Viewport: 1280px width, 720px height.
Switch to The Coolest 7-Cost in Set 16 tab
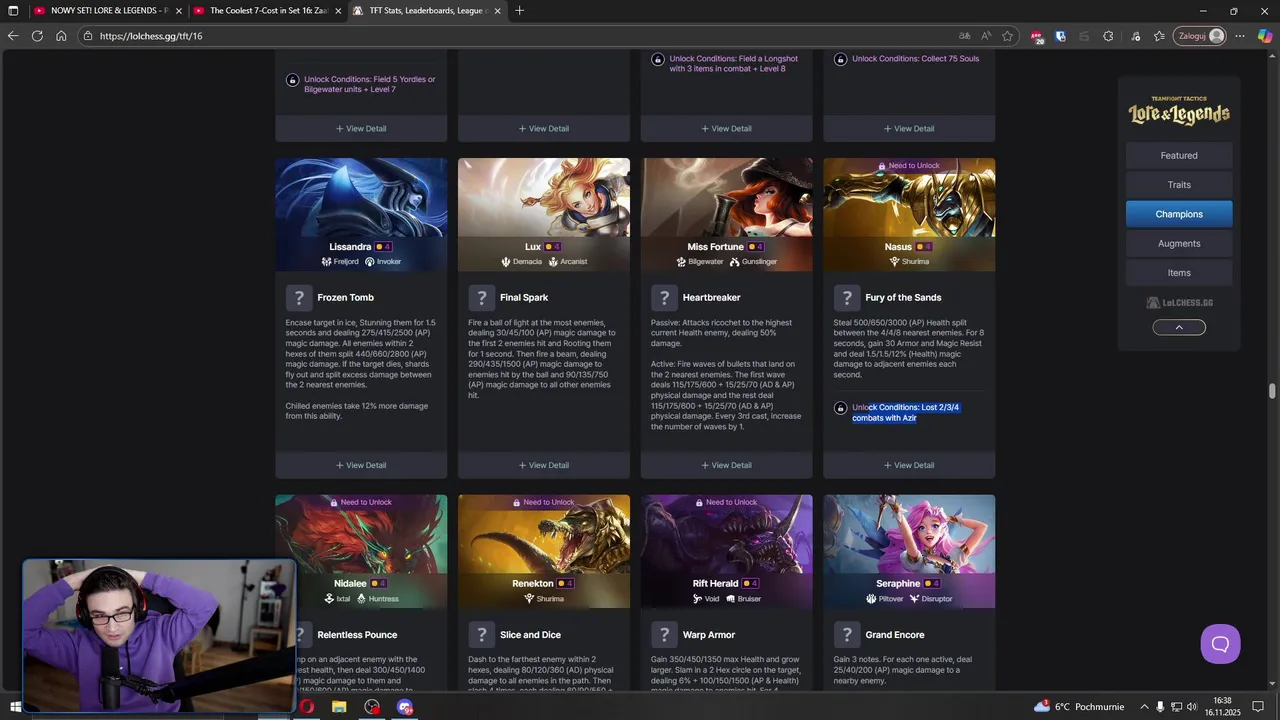[x=267, y=11]
